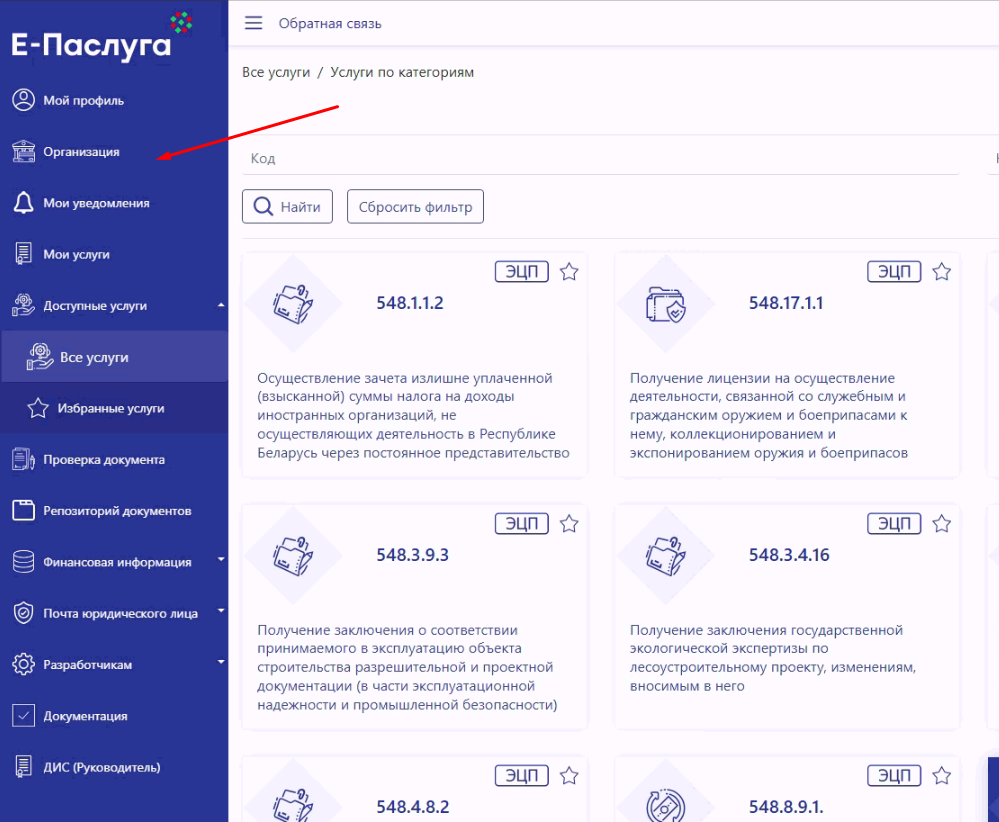Open Избранные услуги in sidebar

tap(111, 408)
